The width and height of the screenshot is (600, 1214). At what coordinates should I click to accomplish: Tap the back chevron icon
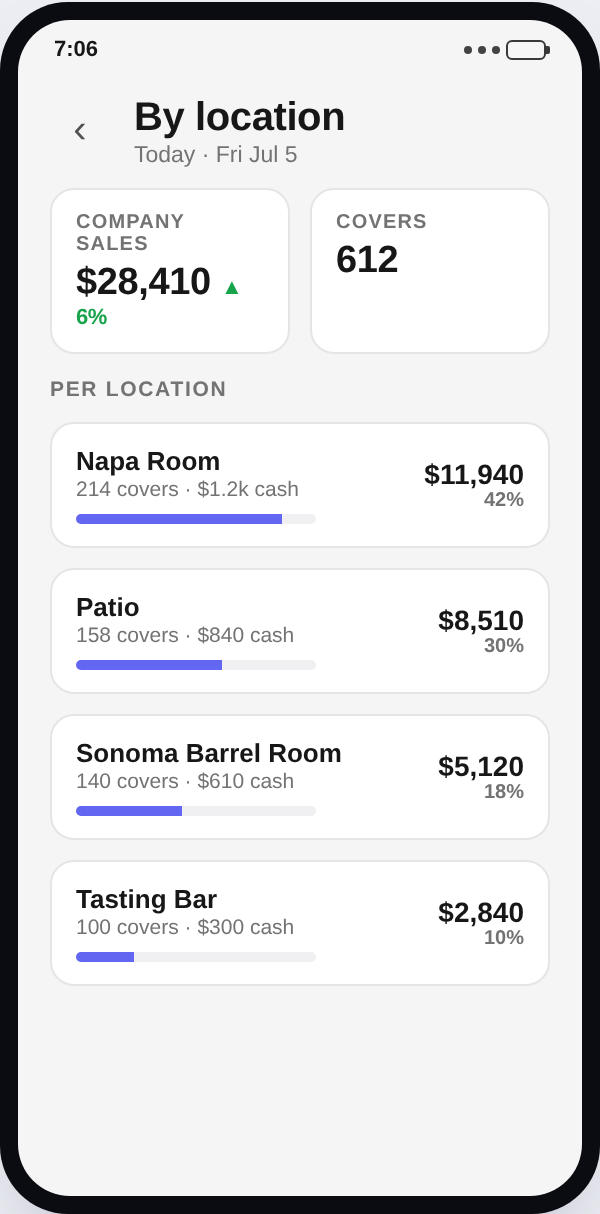(80, 130)
